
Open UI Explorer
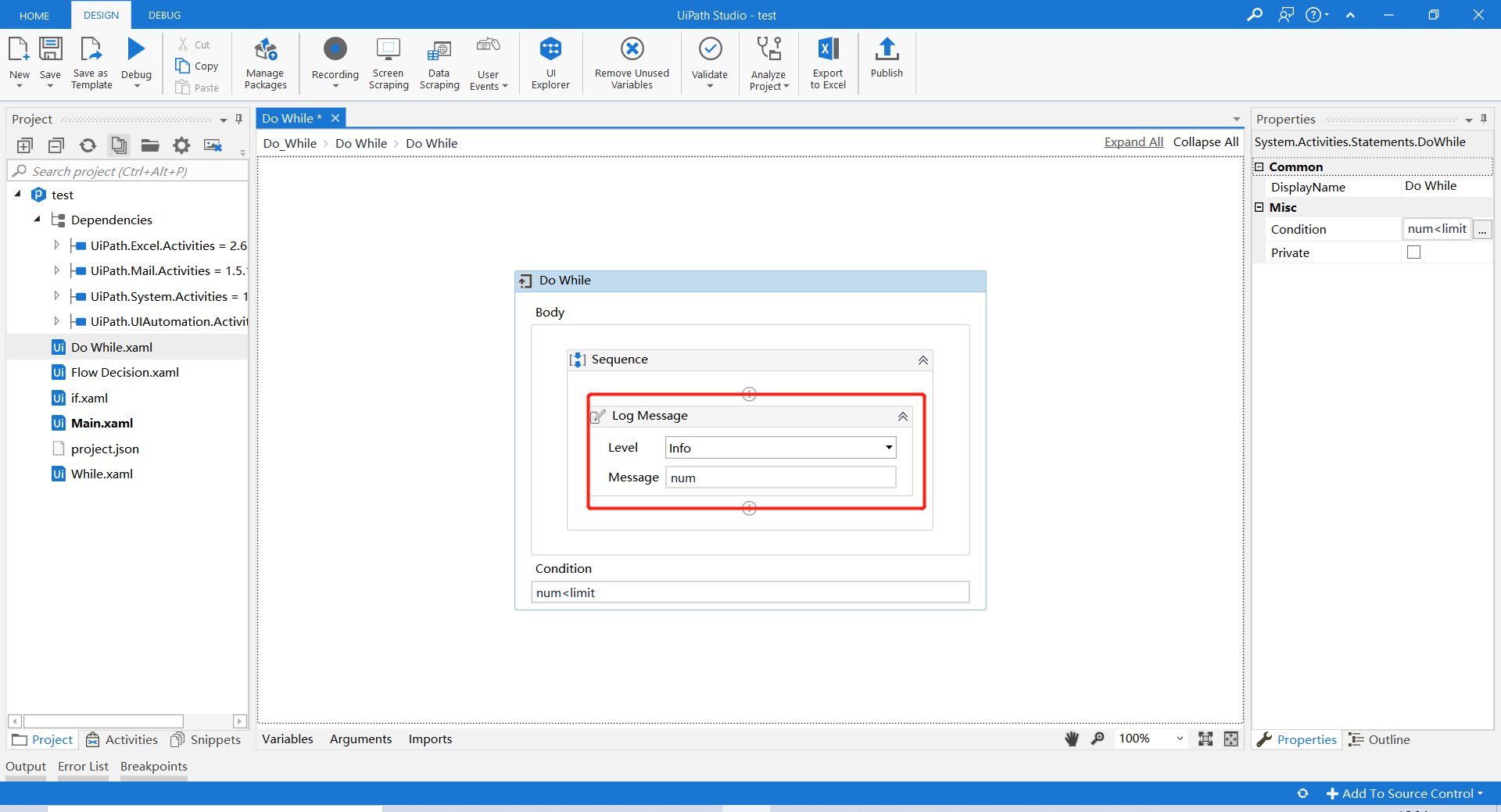551,63
